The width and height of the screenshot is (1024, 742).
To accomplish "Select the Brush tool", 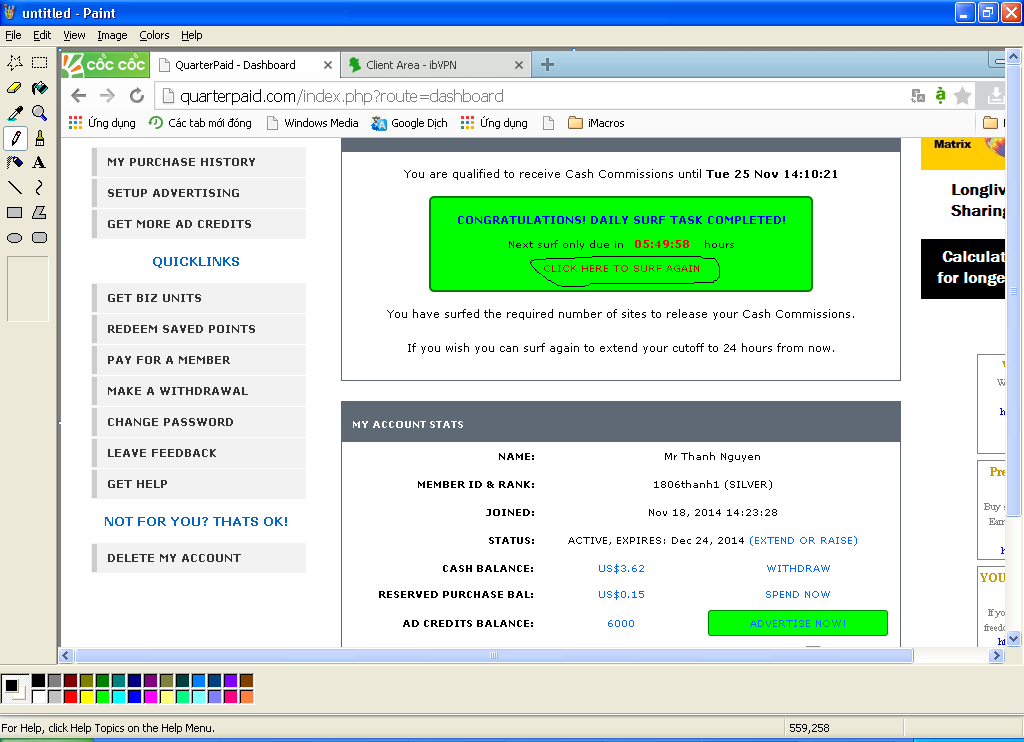I will (40, 138).
